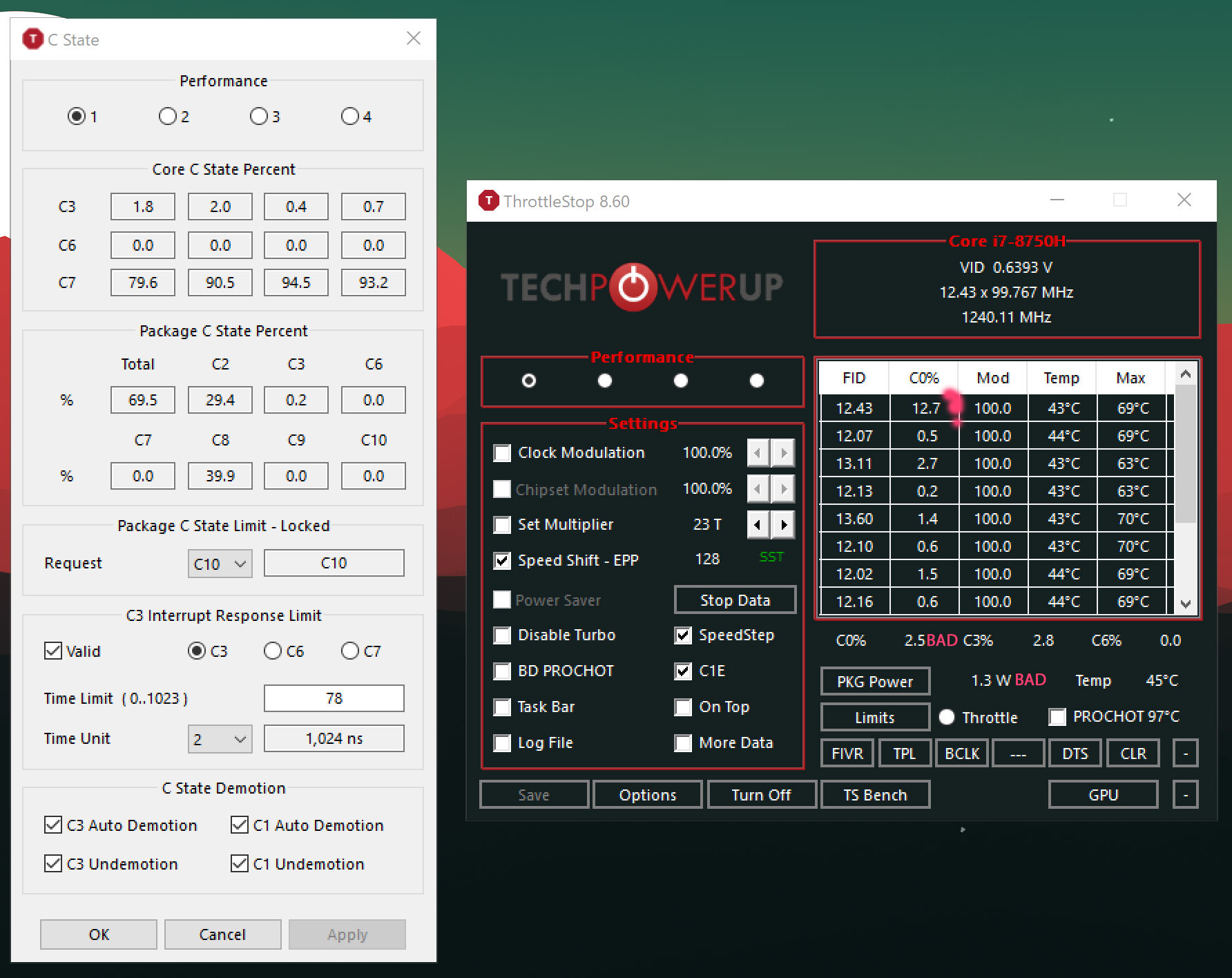
Task: Toggle PROCHOT 97°C checkbox
Action: [1057, 717]
